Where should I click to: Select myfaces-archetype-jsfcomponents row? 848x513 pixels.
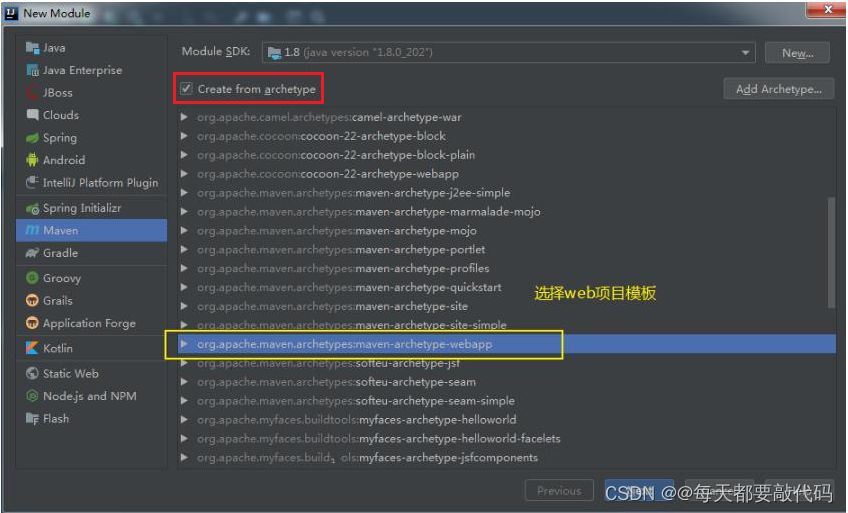(507, 457)
